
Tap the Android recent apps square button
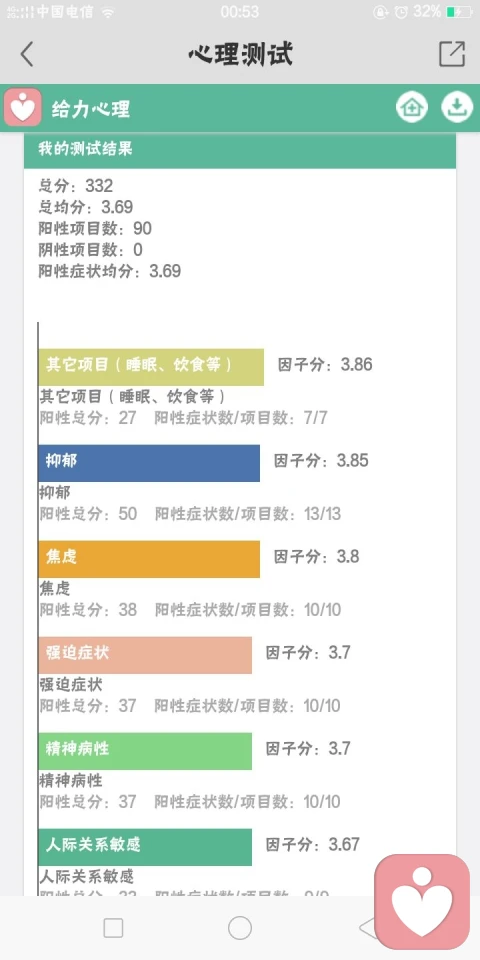pos(113,928)
